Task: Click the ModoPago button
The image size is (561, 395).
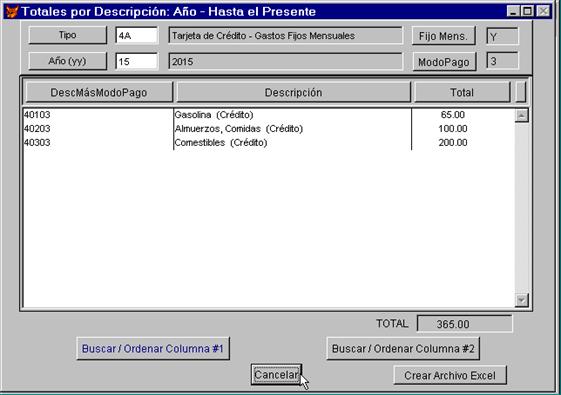Action: [x=444, y=62]
